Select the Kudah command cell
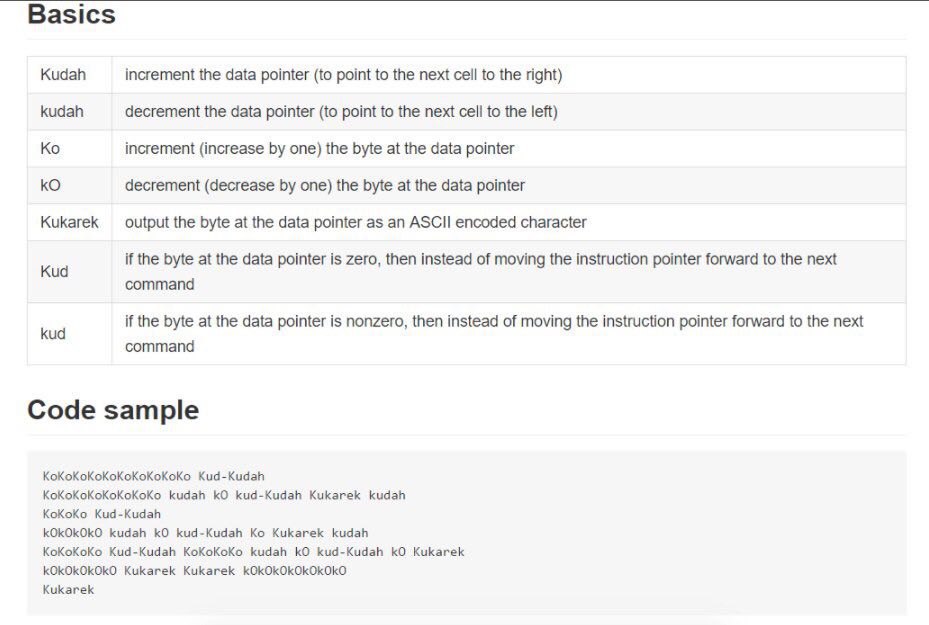This screenshot has width=929, height=625. 69,75
